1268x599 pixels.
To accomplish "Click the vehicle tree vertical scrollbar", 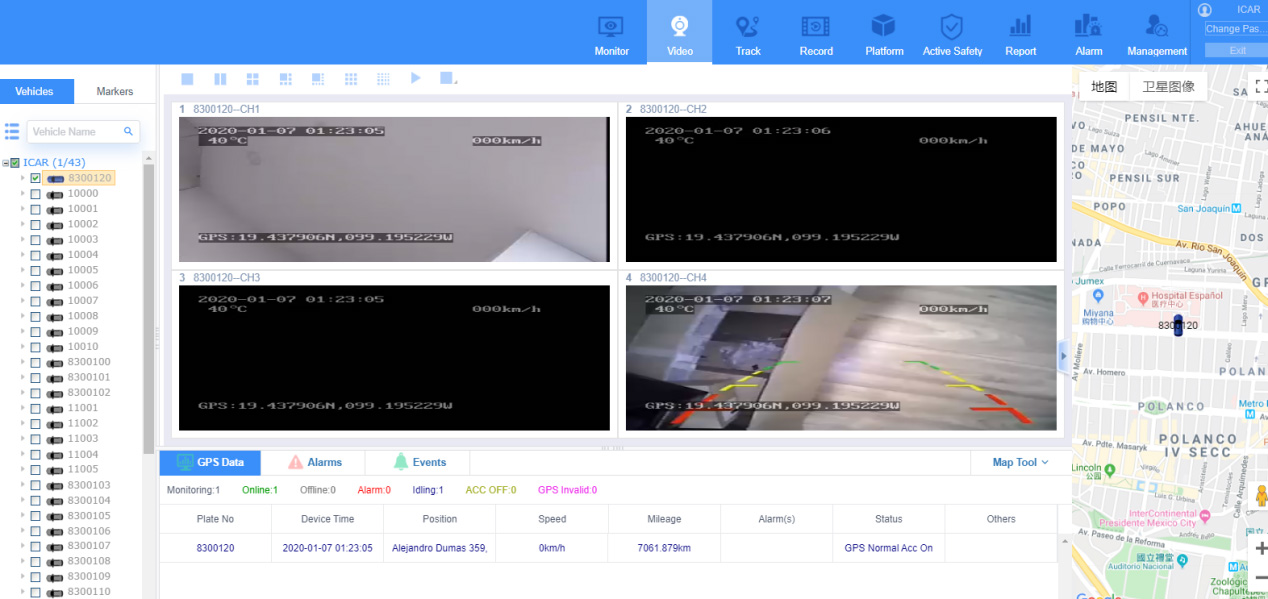I will pos(149,310).
